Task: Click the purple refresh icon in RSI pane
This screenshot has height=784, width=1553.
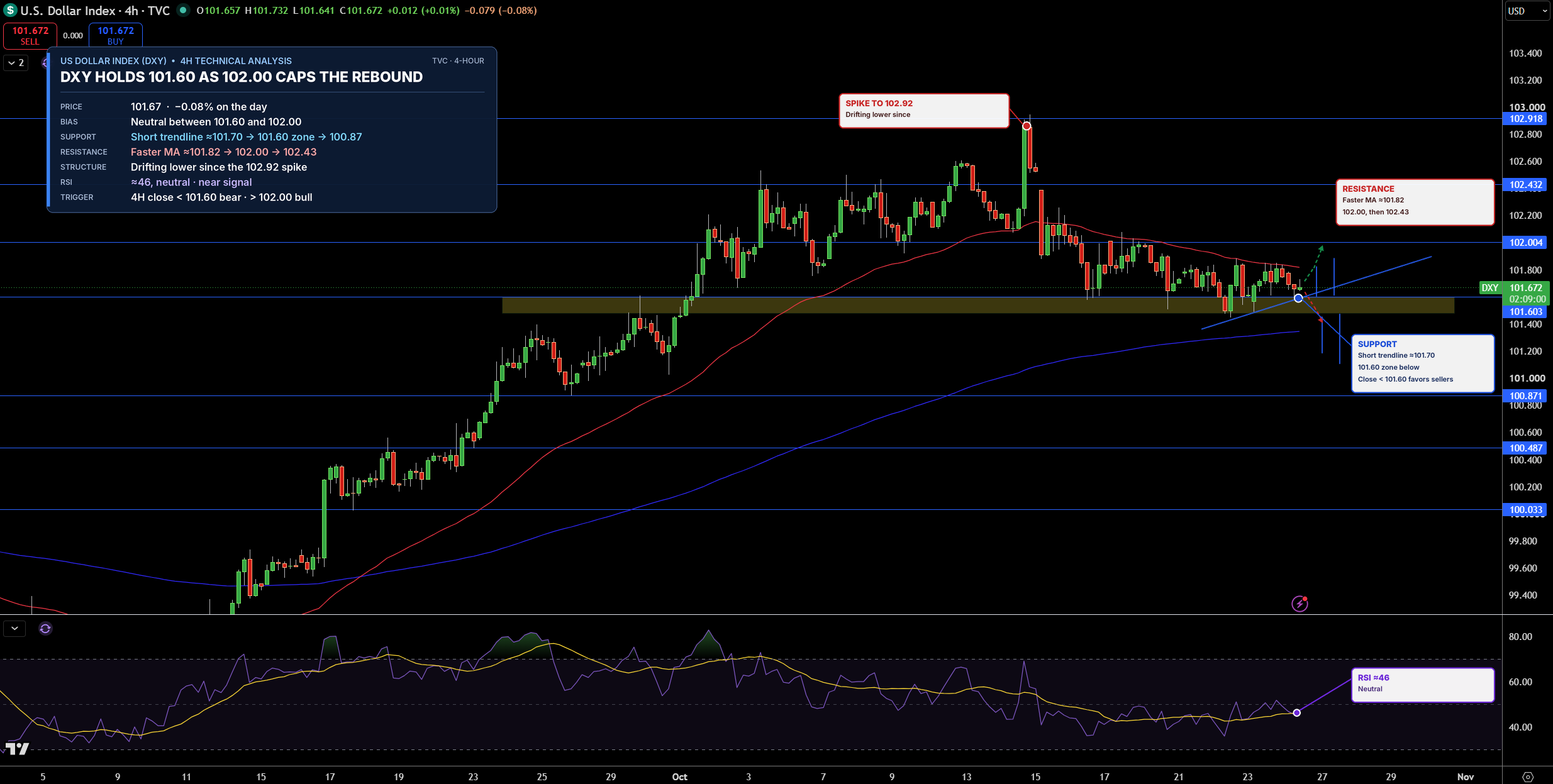Action: (x=45, y=628)
